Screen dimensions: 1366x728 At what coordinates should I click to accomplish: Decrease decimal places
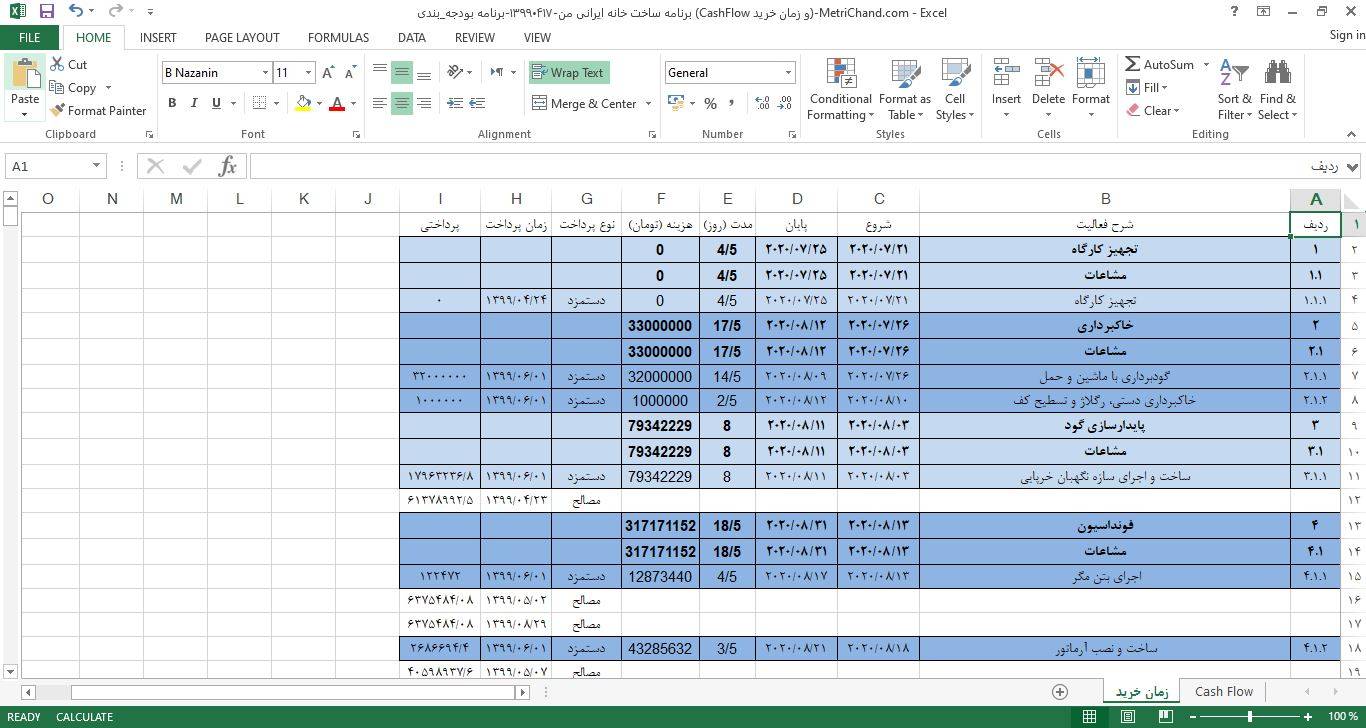(785, 103)
